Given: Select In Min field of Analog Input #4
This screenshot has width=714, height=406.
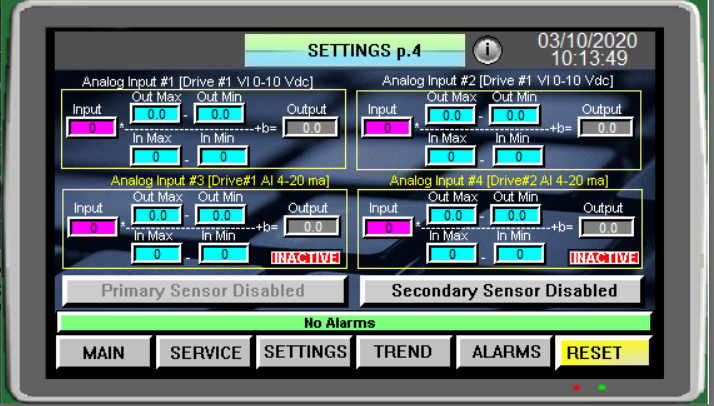Looking at the screenshot, I should 517,253.
